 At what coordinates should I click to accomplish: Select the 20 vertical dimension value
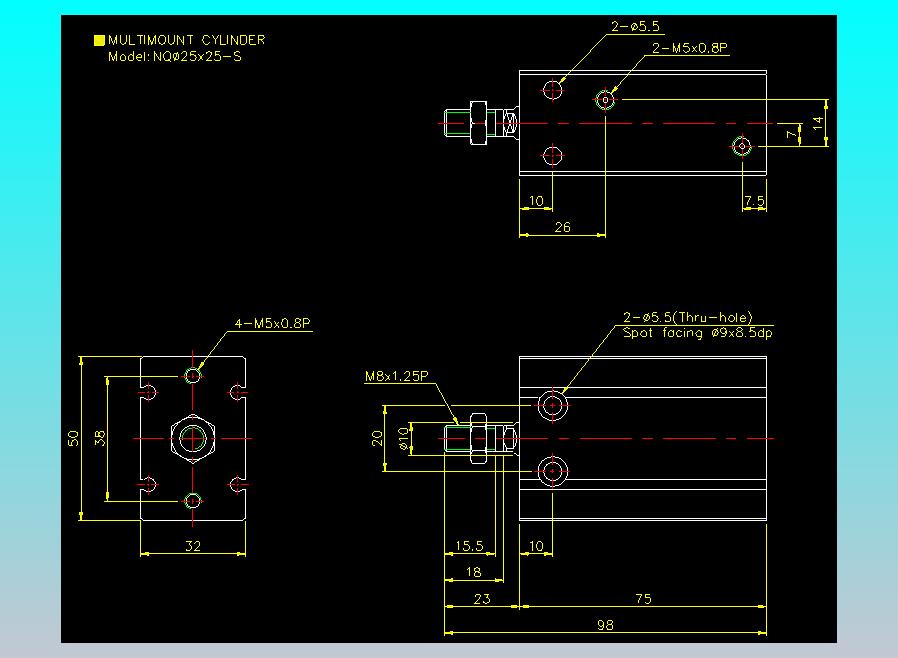pos(376,439)
